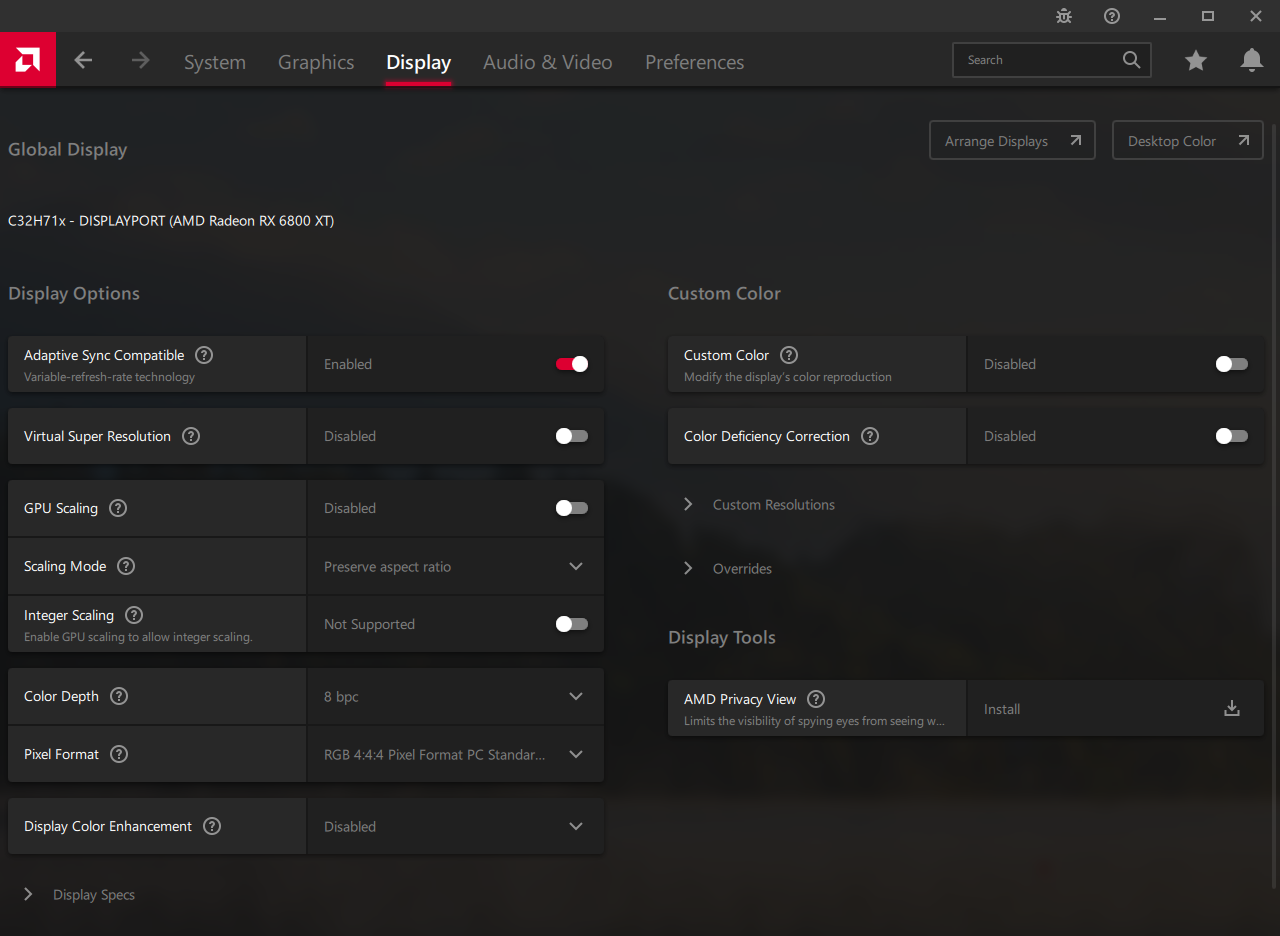
Task: Open the bug report icon
Action: click(x=1064, y=16)
